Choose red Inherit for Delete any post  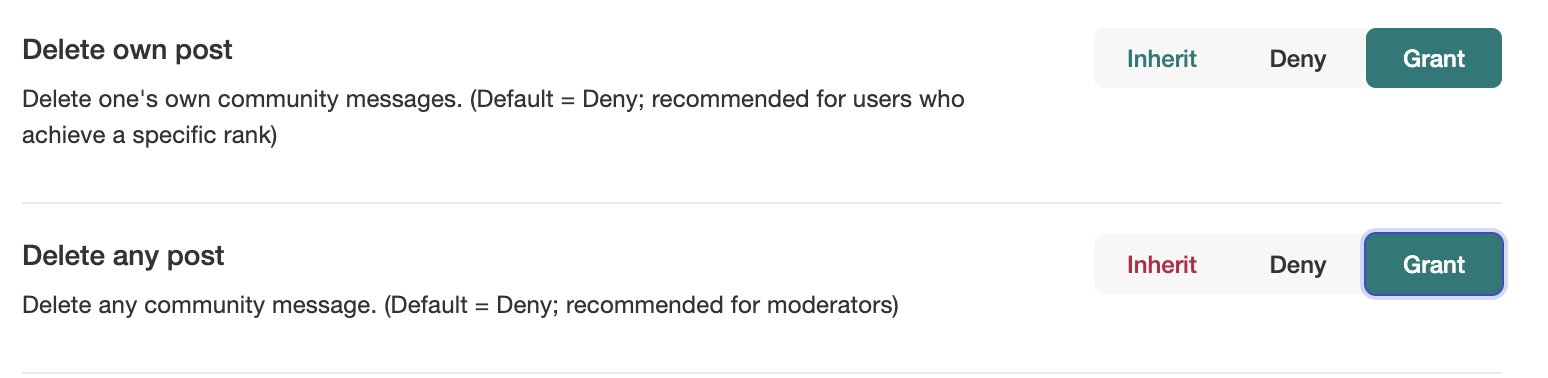1162,264
